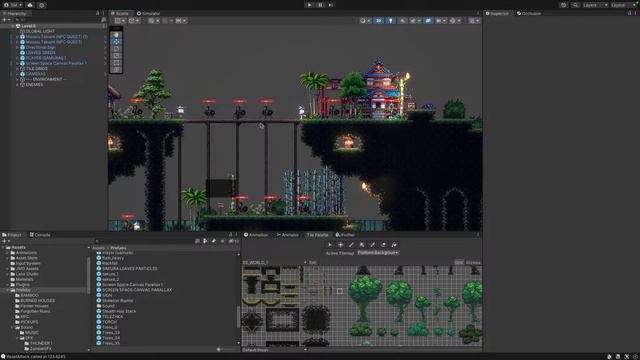Pick the Tile Palette picker tool
This screenshot has height=360, width=640.
[x=372, y=244]
